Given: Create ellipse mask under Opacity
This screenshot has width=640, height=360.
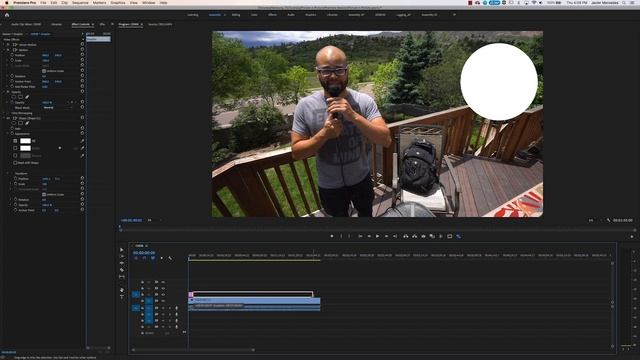Looking at the screenshot, I should [x=14, y=97].
